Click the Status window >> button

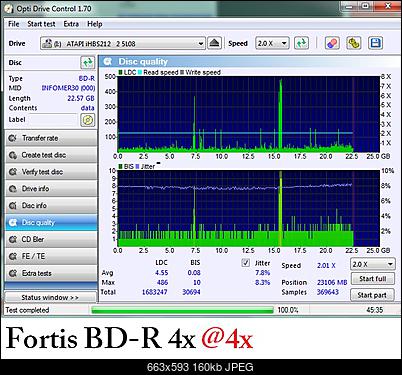[x=50, y=297]
